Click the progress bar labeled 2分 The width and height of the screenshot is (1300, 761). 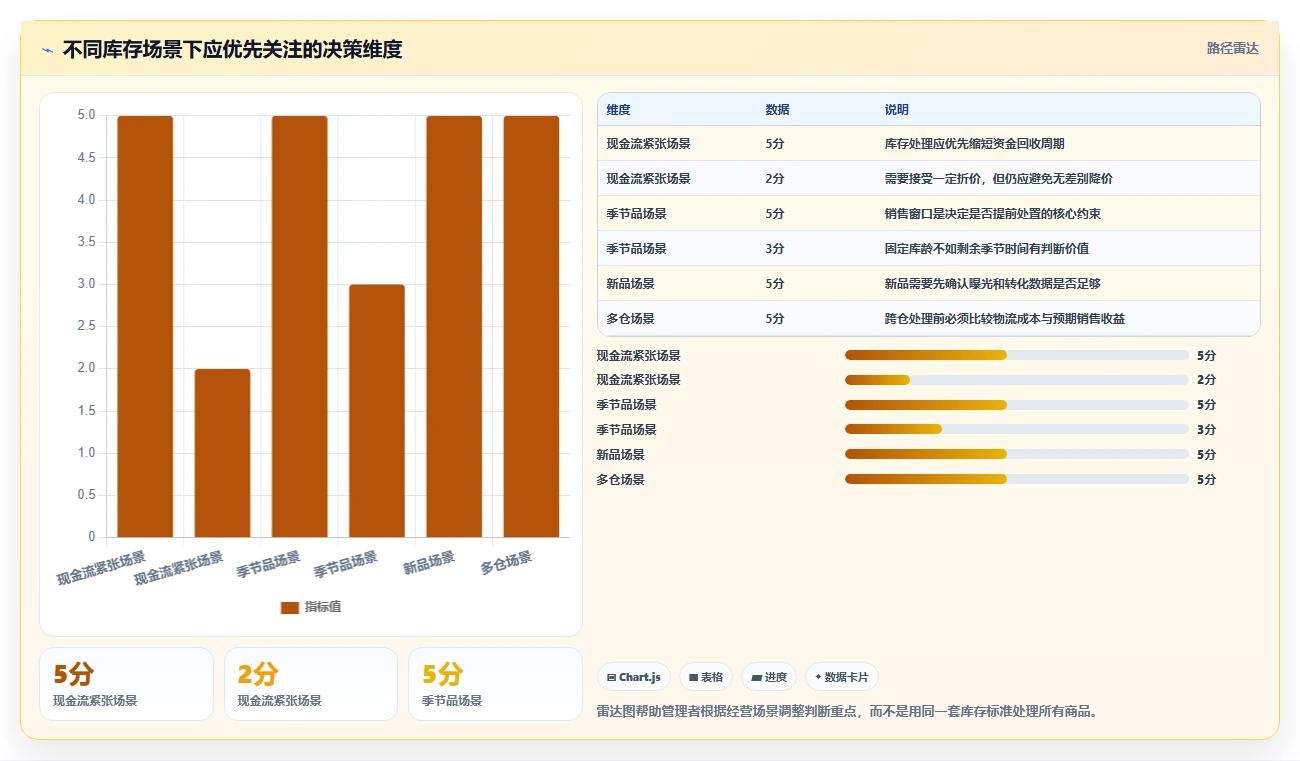tap(1017, 380)
